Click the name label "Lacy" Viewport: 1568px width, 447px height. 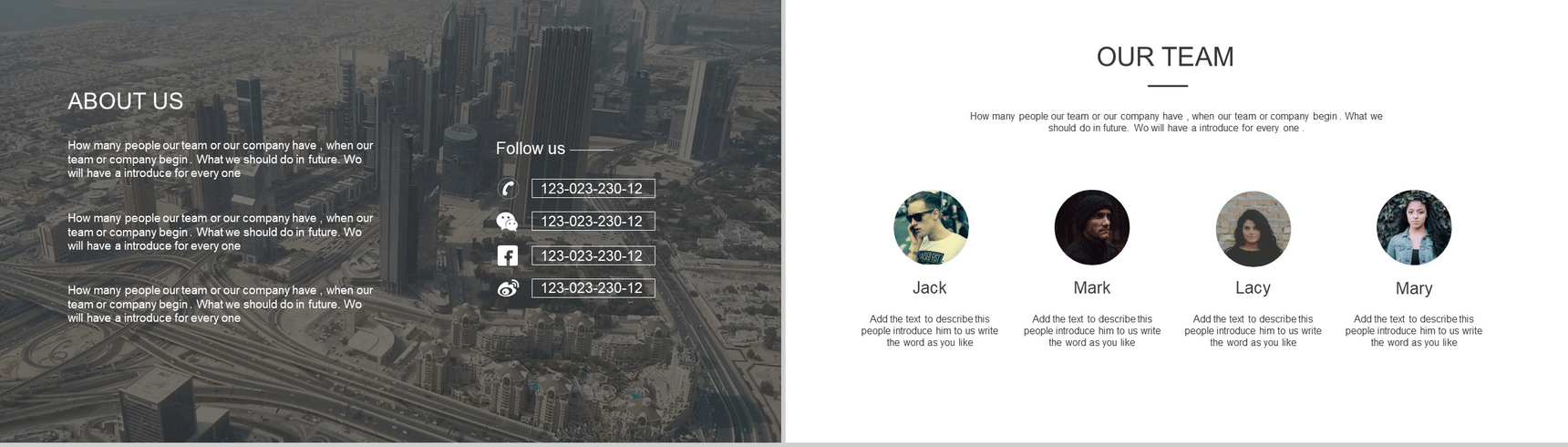[1253, 288]
